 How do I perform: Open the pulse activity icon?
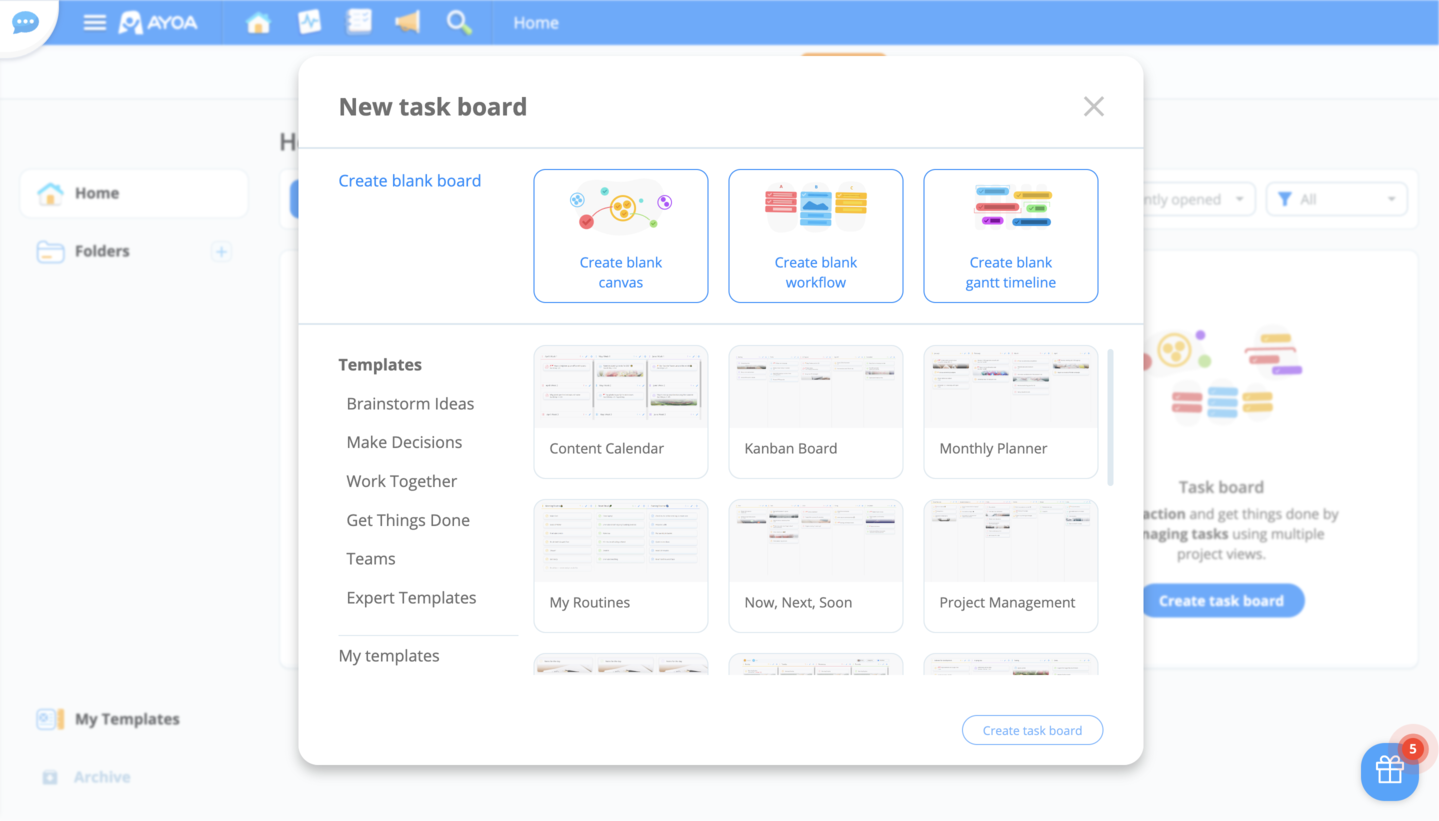pyautogui.click(x=309, y=22)
